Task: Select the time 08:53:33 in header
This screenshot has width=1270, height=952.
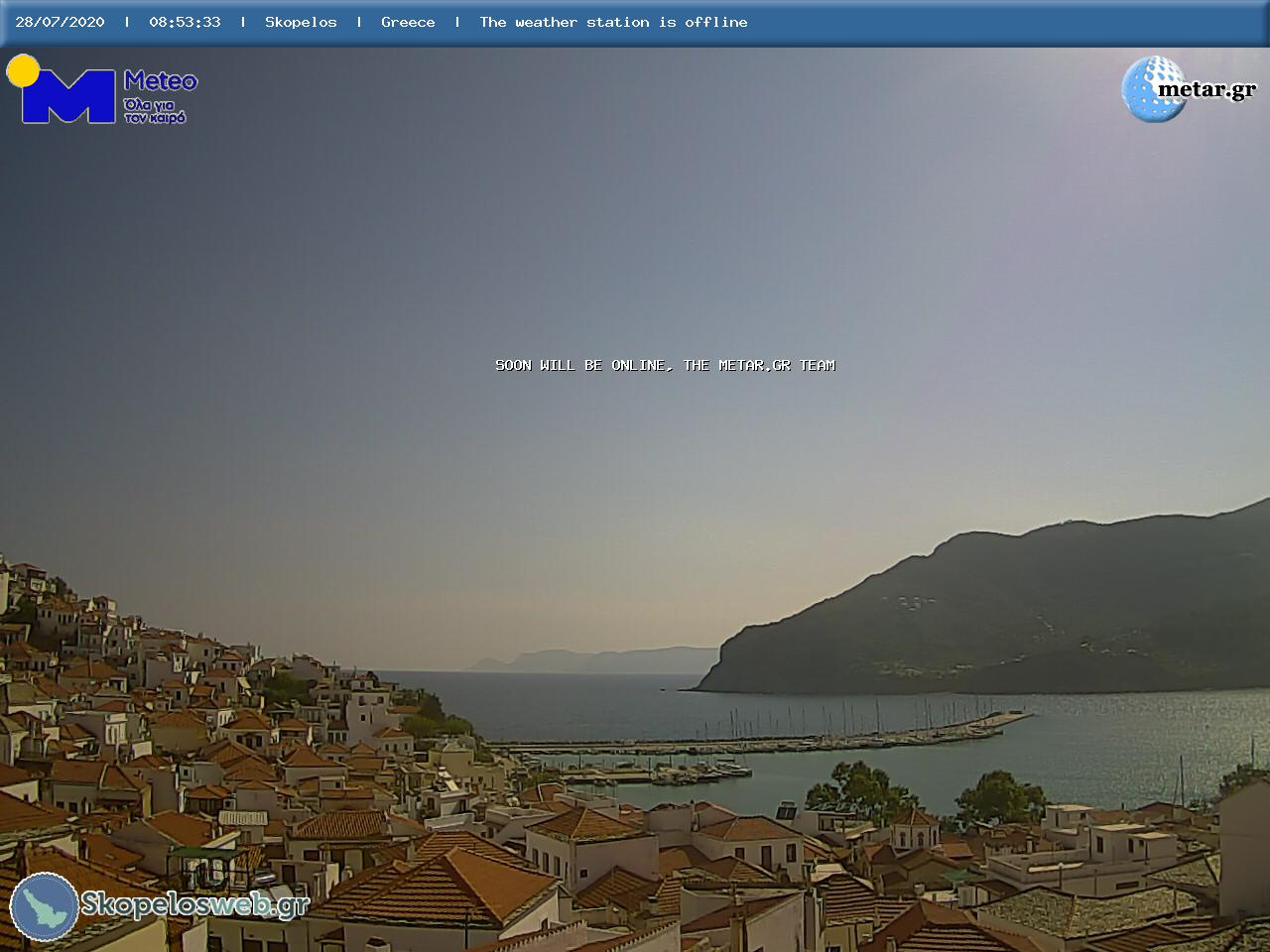Action: [185, 22]
